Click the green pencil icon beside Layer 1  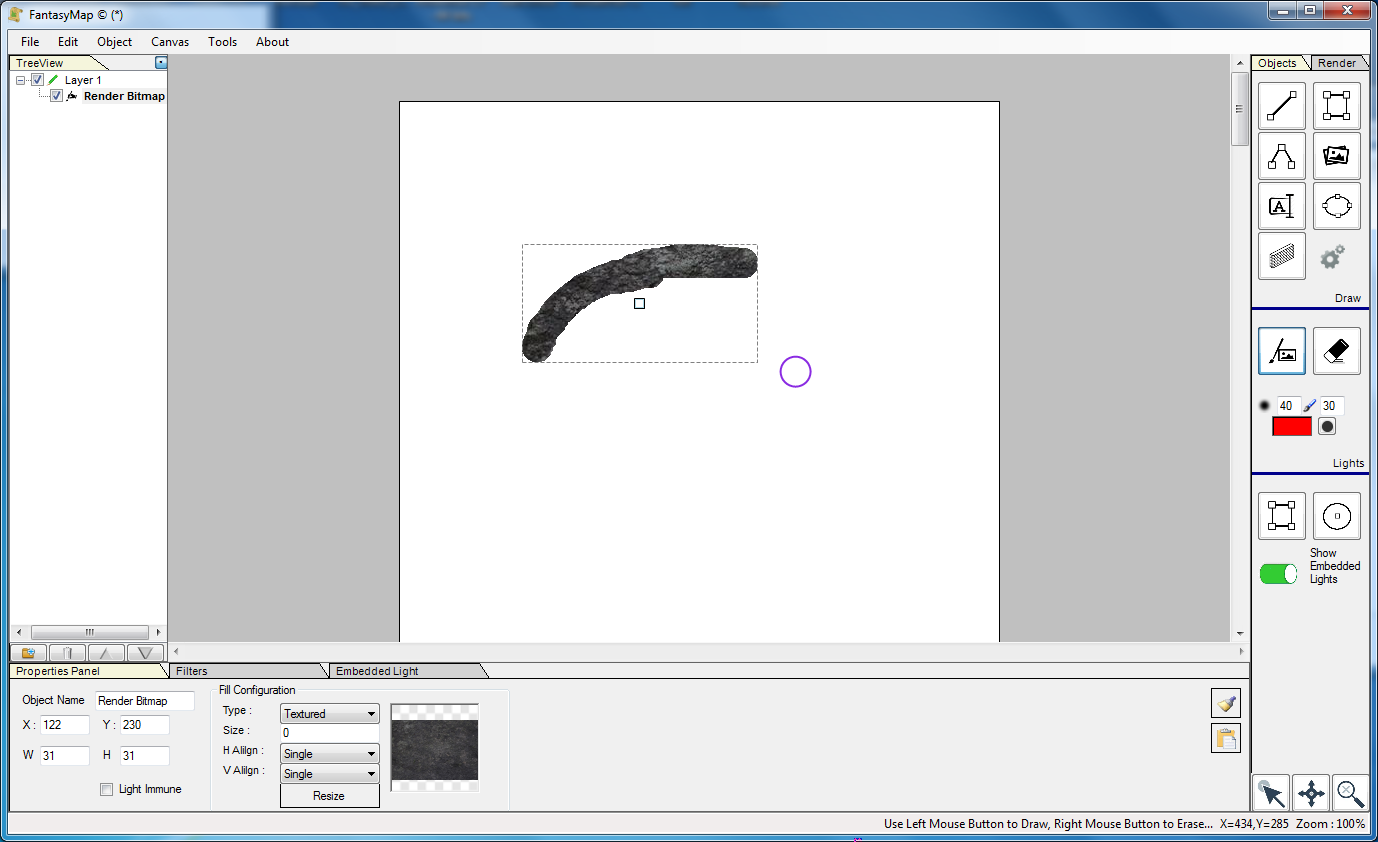click(x=53, y=80)
